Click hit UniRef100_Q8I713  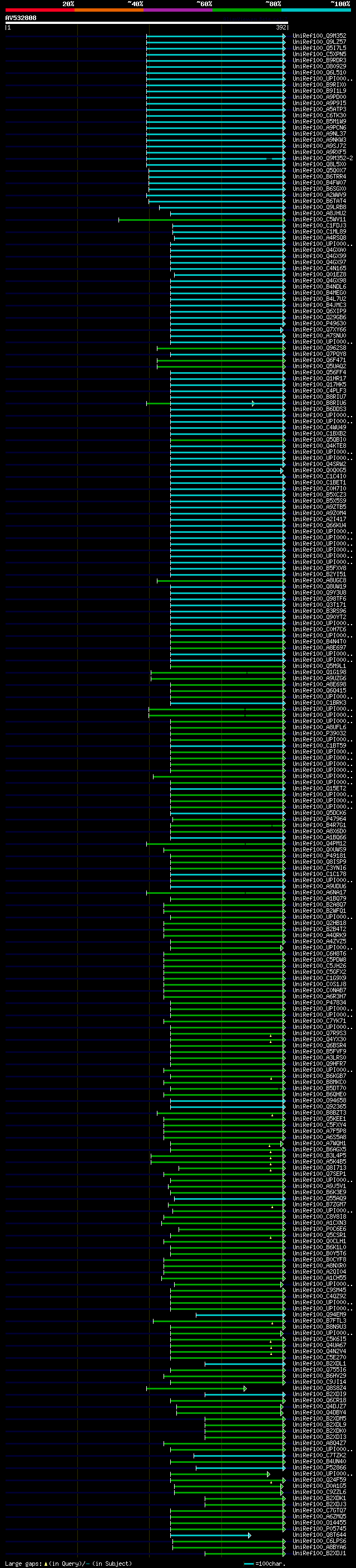[x=319, y=1168]
